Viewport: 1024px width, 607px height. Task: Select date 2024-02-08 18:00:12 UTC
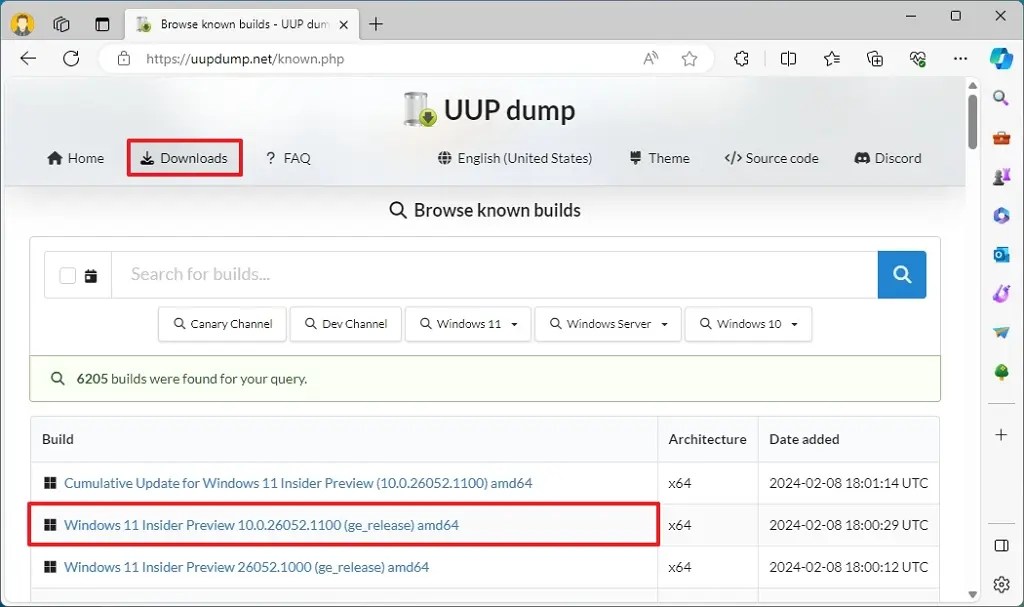point(848,567)
